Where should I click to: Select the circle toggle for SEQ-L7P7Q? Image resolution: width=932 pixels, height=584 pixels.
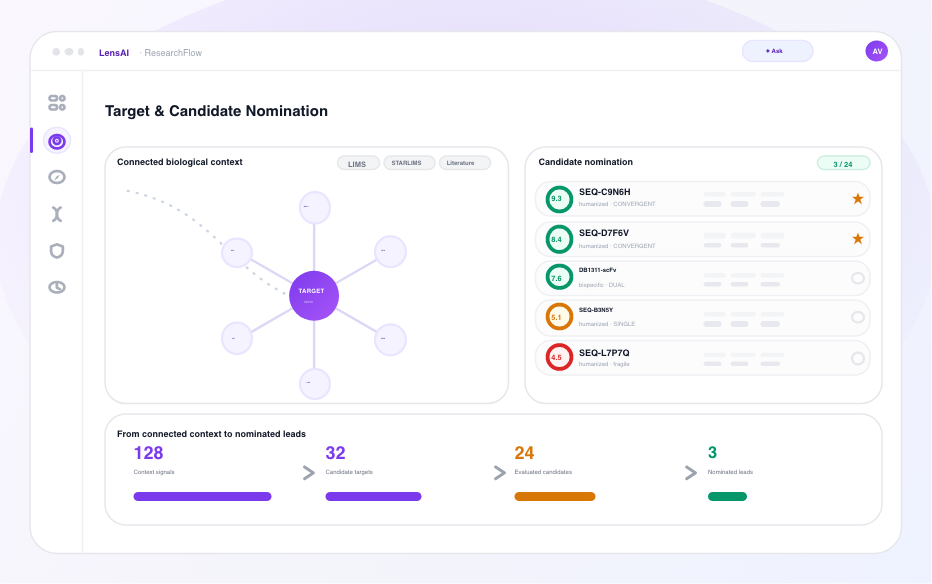857,358
